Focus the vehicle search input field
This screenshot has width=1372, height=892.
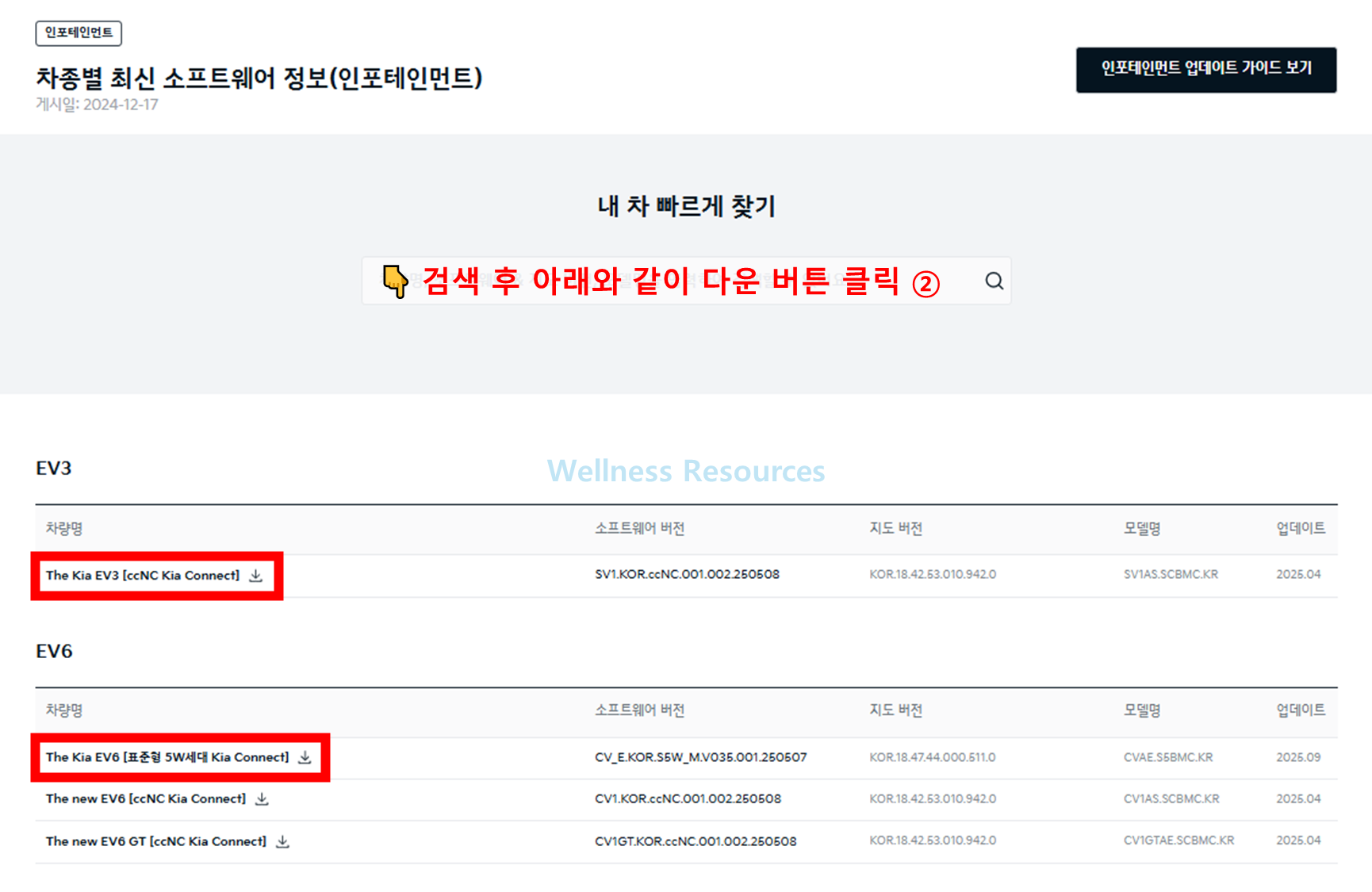tap(686, 281)
